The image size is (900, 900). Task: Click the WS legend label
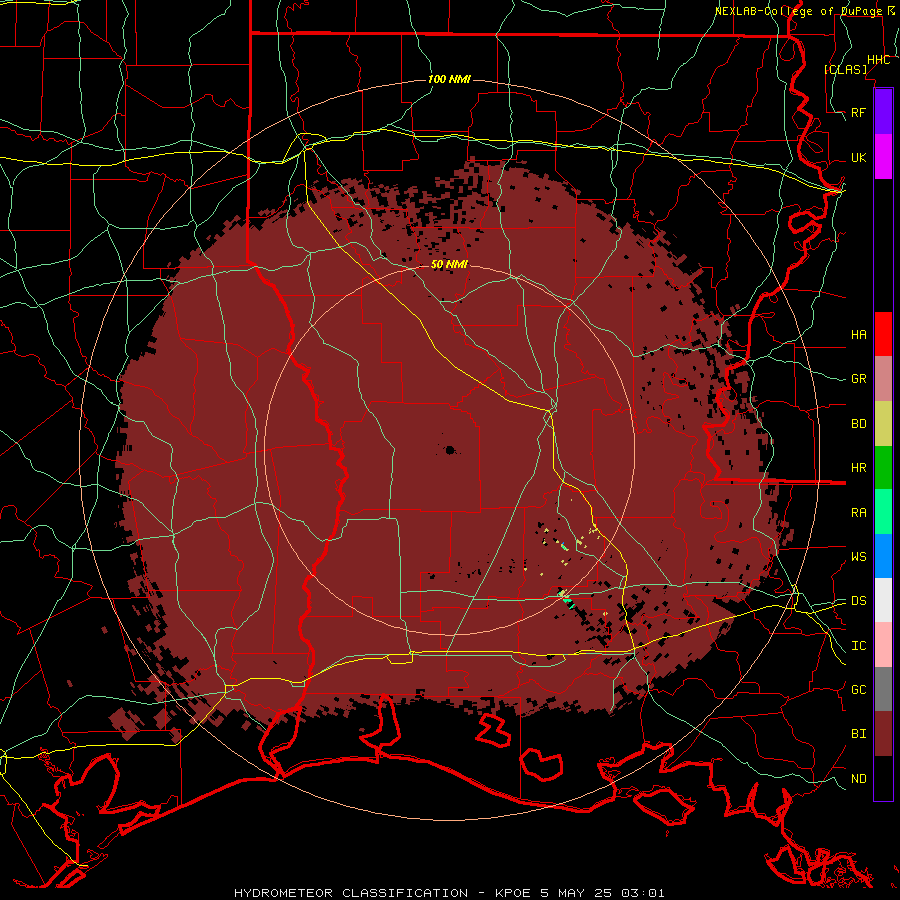[859, 557]
